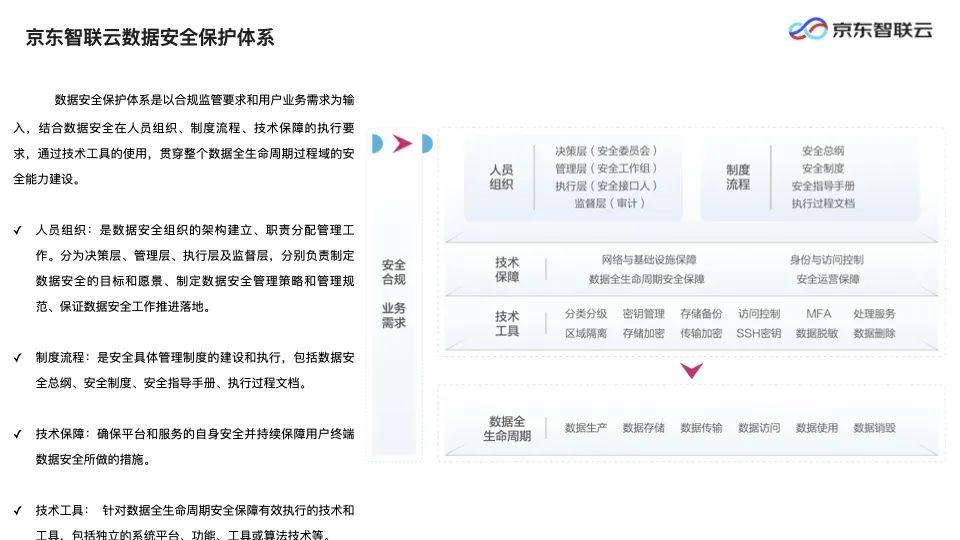960x540 pixels.
Task: Click the 技术工具 heading in the diagram
Action: pos(507,323)
